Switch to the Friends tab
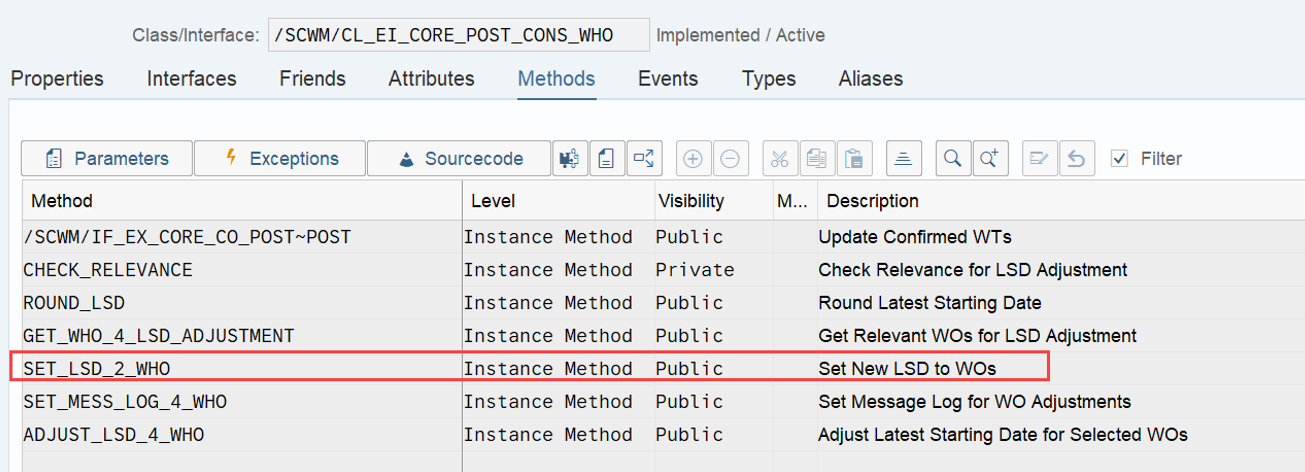 (312, 78)
